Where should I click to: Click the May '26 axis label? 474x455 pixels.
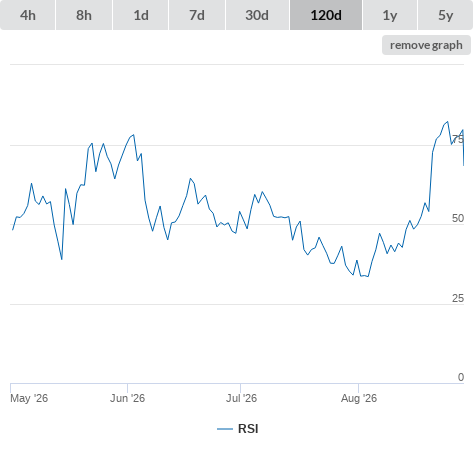(29, 398)
